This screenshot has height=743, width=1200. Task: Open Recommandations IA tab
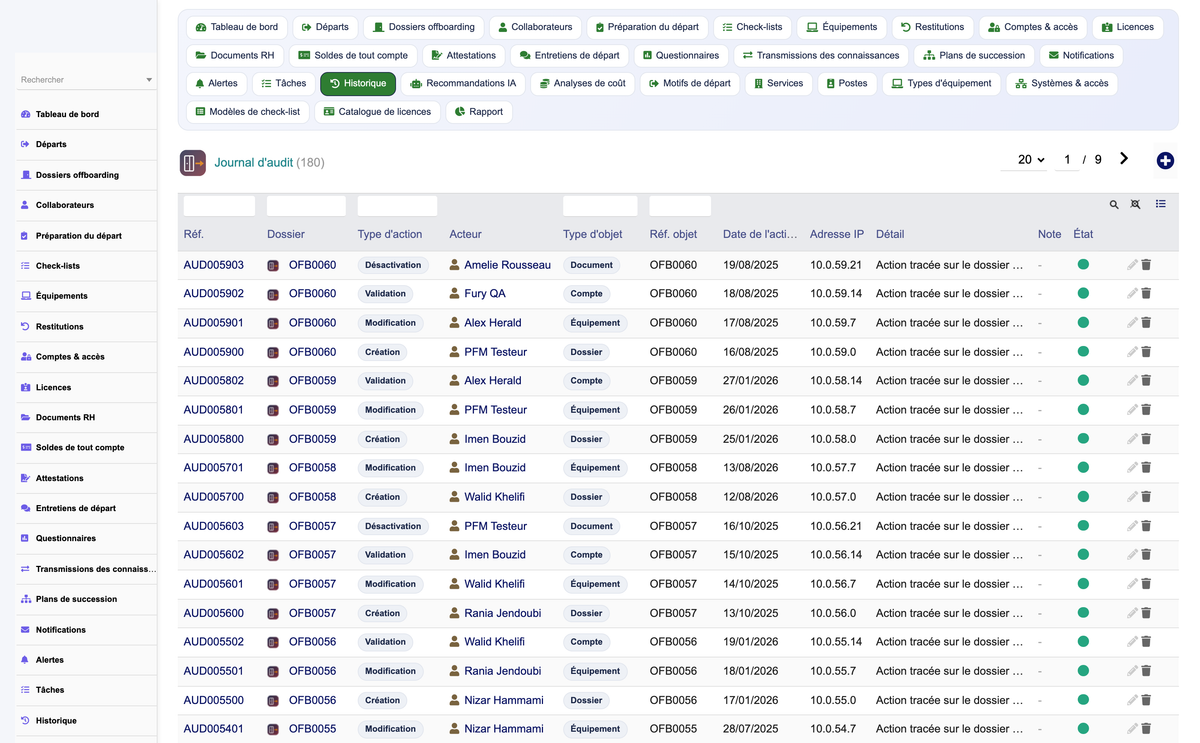(463, 84)
